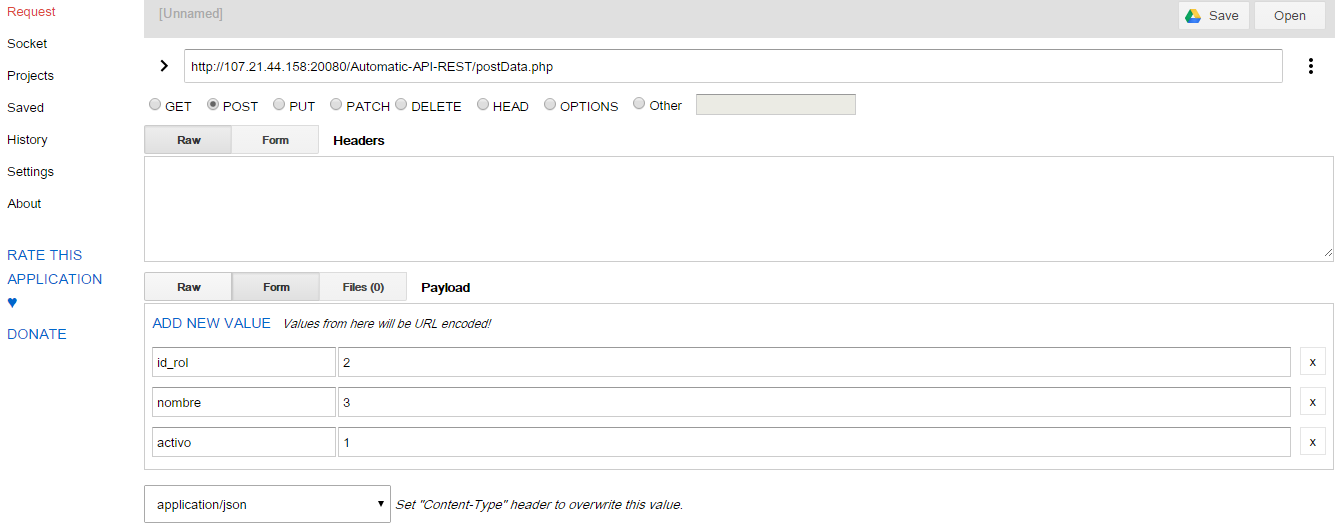Expand URL details with the chevron arrow

(164, 66)
